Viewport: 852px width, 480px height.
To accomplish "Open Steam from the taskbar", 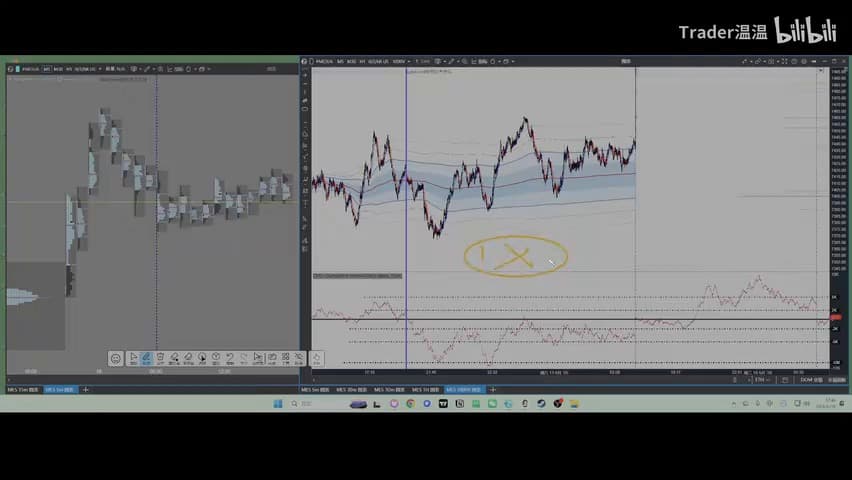I will click(541, 403).
